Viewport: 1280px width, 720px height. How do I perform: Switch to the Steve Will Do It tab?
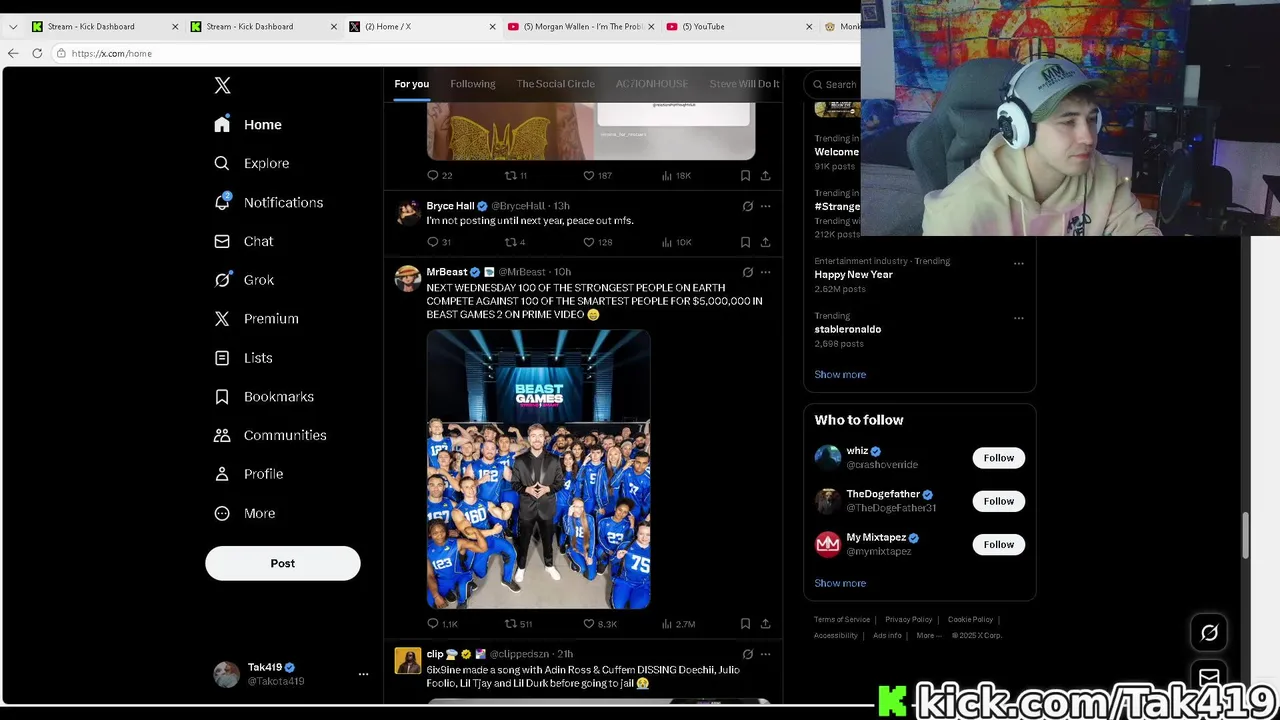click(744, 84)
